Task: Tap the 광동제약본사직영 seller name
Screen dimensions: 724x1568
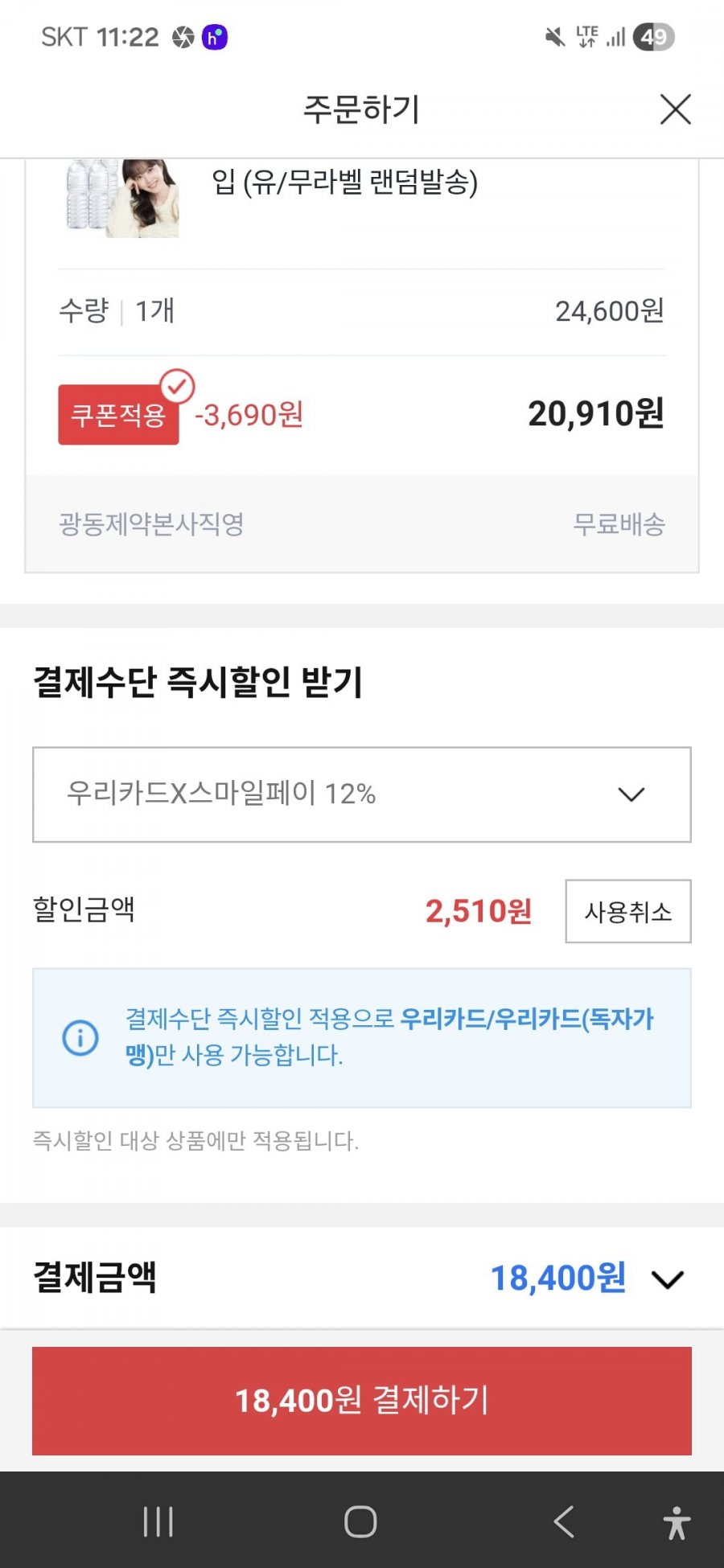Action: coord(151,524)
